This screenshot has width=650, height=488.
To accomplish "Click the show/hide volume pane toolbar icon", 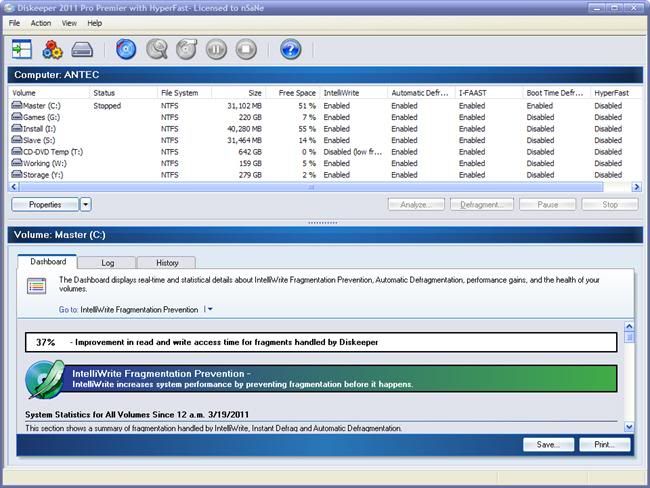I will click(x=22, y=49).
